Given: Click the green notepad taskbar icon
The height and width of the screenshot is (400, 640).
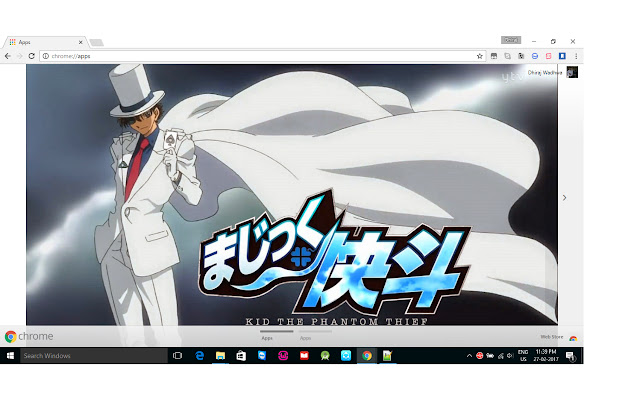Looking at the screenshot, I should point(387,356).
